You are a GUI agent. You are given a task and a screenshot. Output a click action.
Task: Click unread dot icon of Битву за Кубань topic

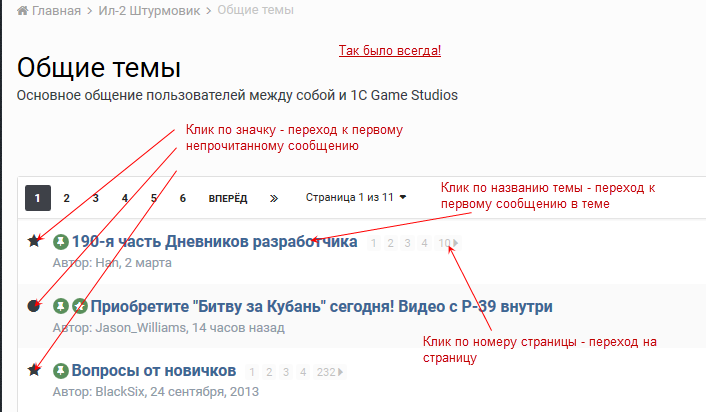pyautogui.click(x=34, y=306)
